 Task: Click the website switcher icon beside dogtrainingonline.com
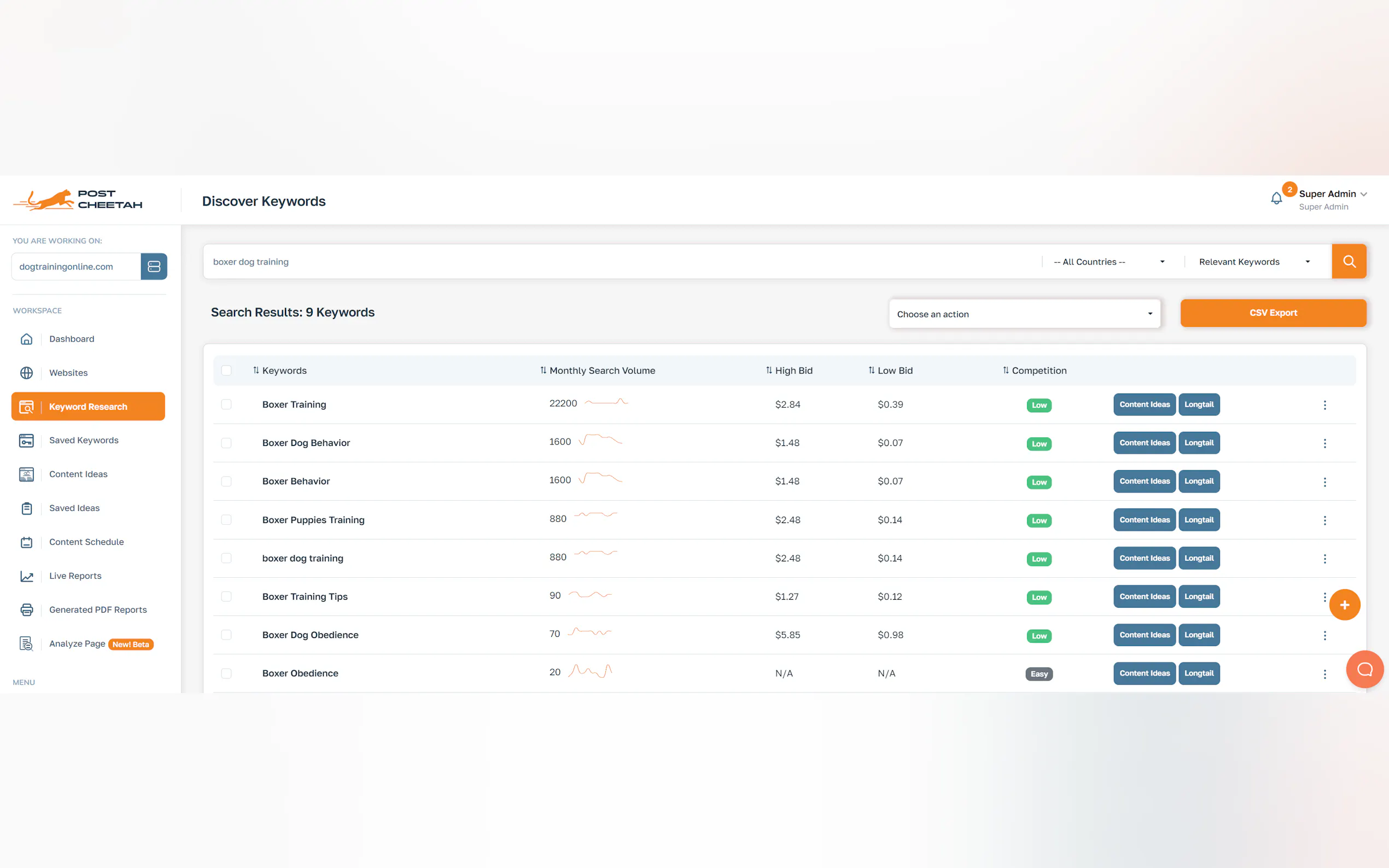(154, 266)
